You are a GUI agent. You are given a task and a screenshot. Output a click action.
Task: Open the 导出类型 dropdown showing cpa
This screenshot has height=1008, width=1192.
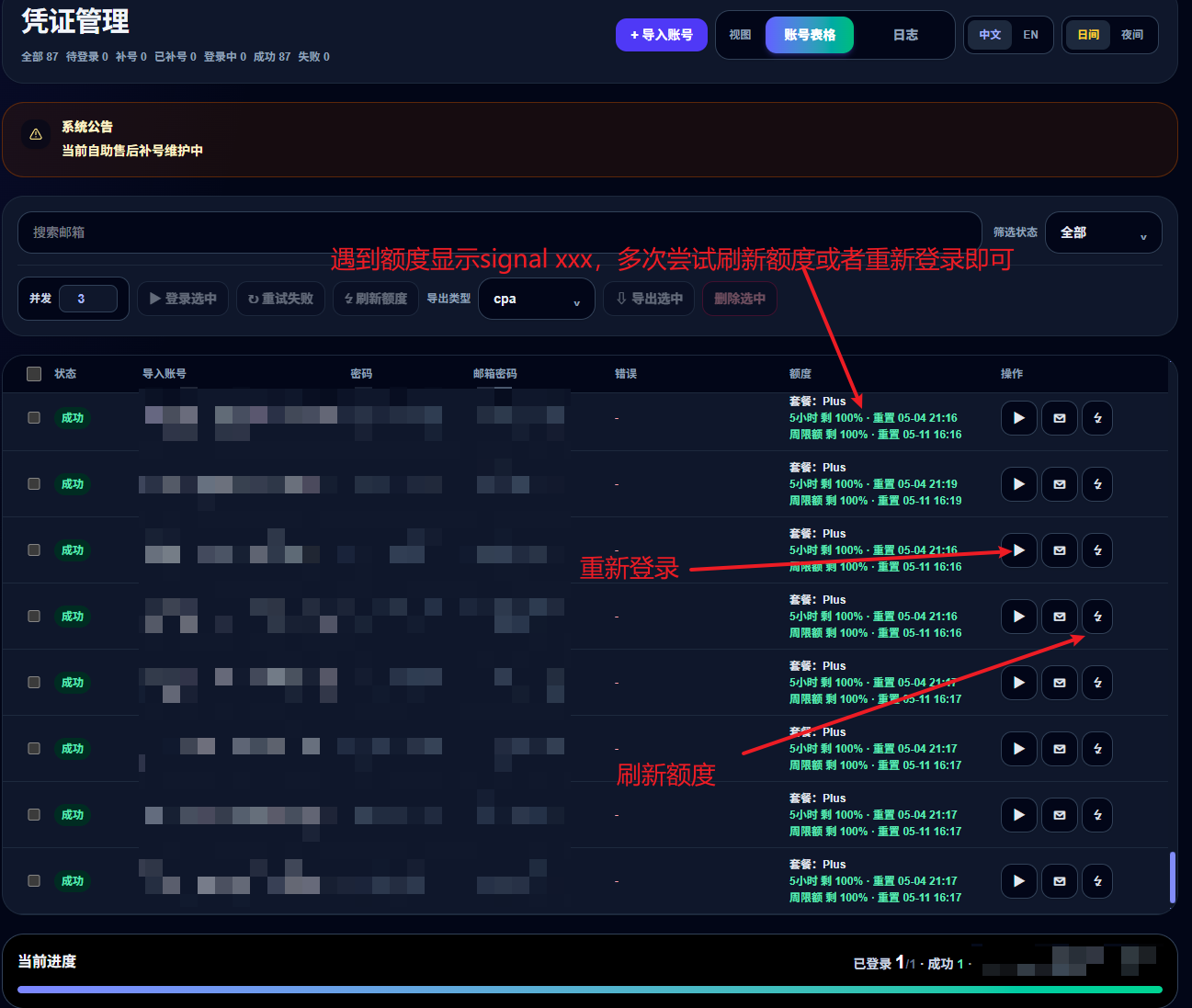537,299
